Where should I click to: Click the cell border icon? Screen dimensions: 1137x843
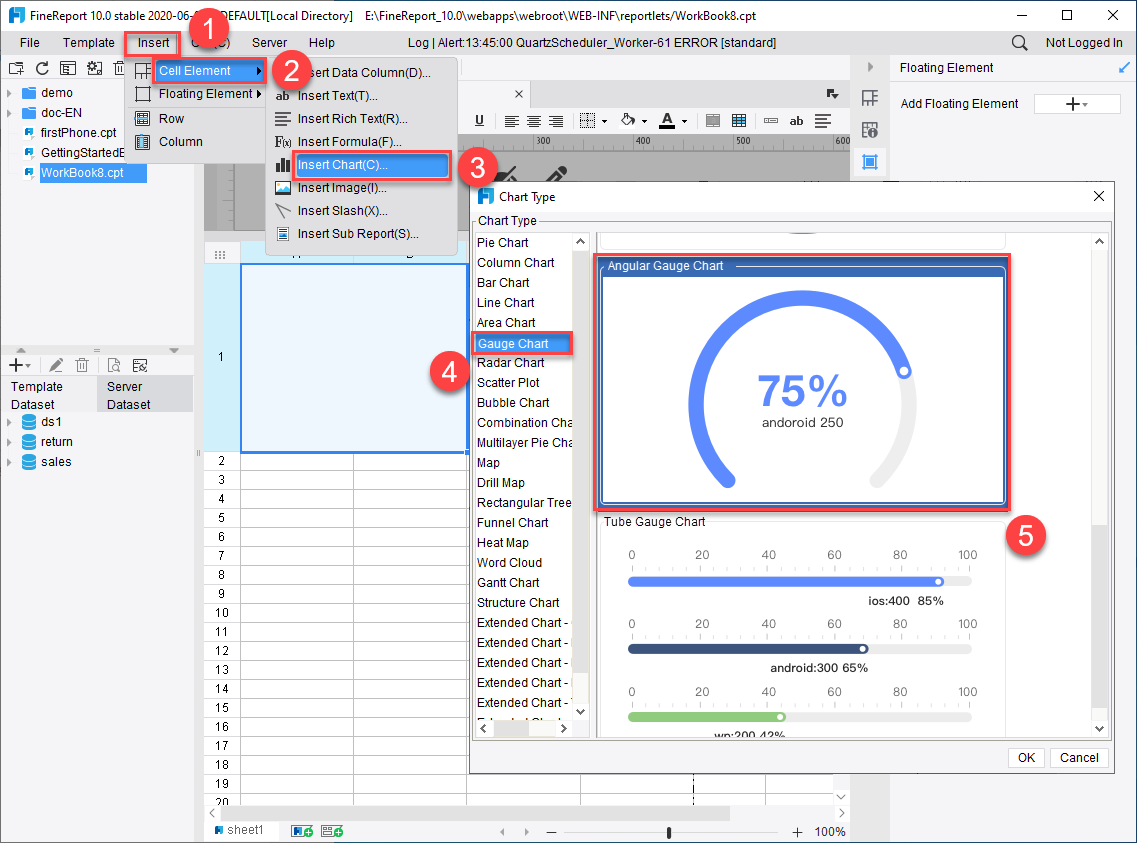(x=588, y=121)
